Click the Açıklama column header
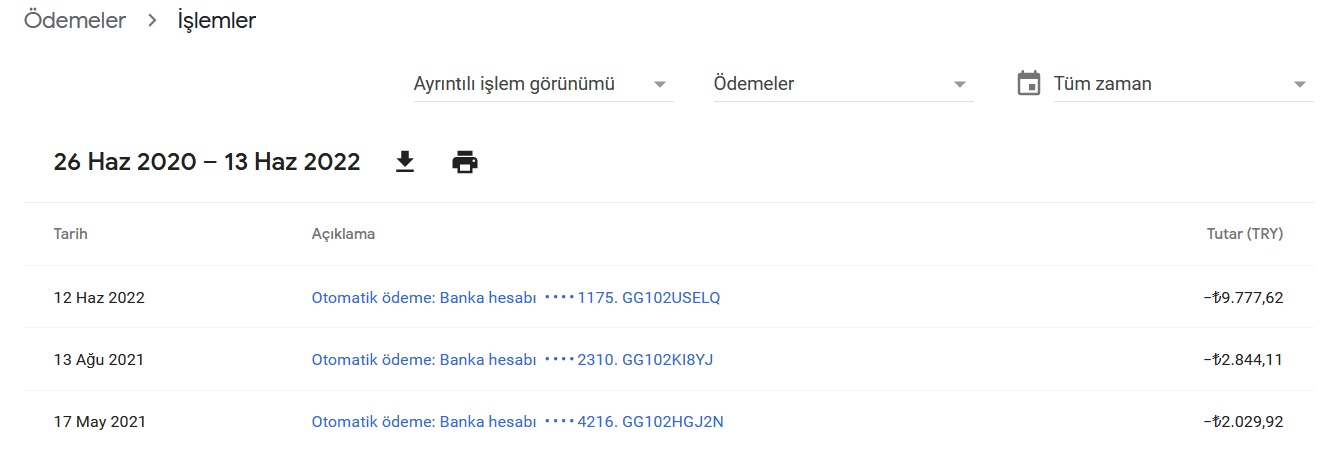This screenshot has height=456, width=1334. tap(343, 234)
